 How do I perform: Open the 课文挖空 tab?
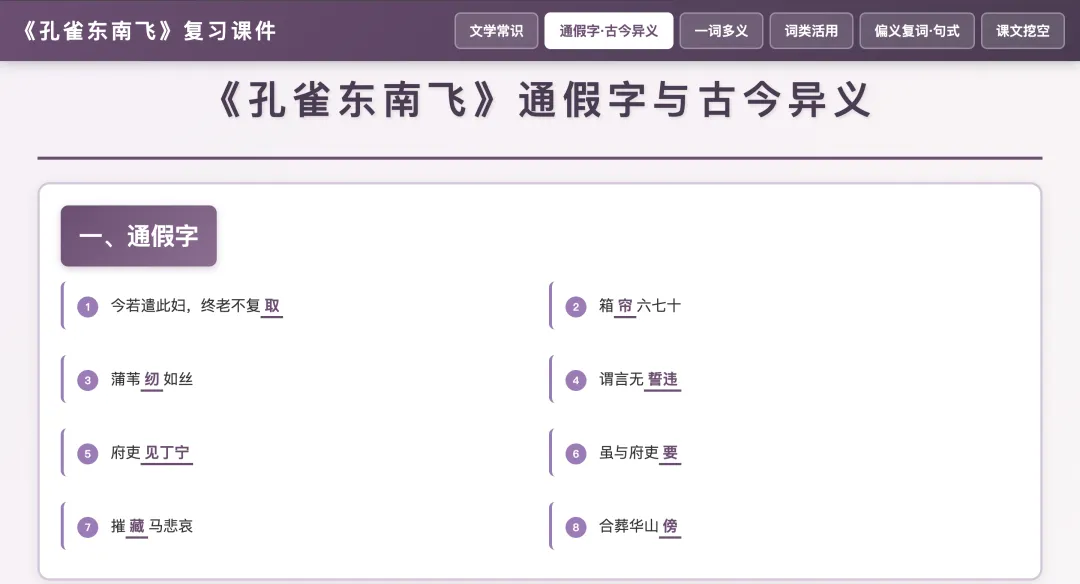[x=1023, y=31]
